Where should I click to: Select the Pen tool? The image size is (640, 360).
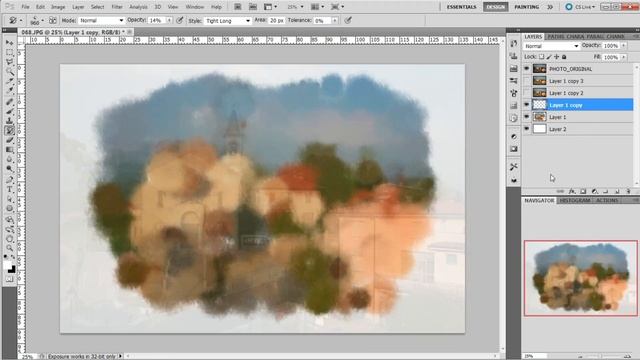10,180
